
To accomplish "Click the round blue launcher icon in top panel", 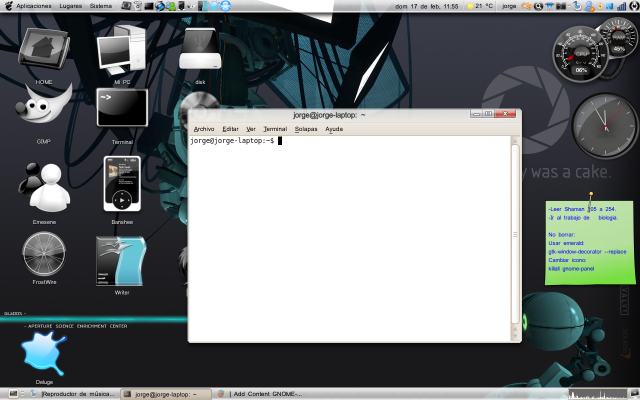I will 225,6.
